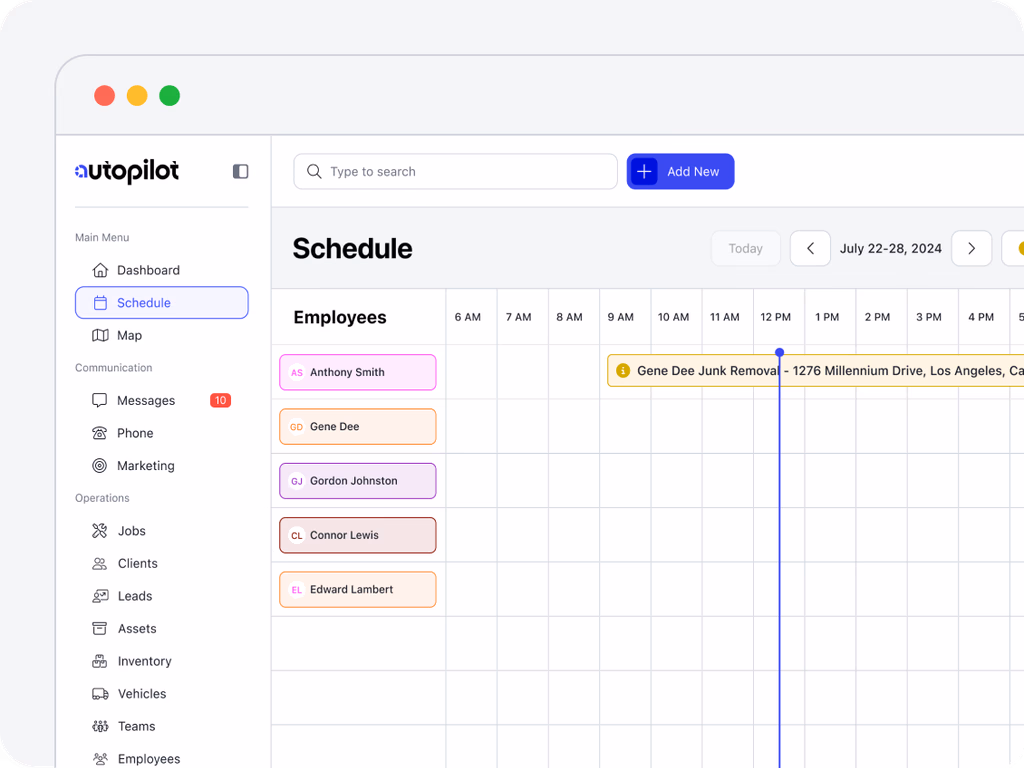Image resolution: width=1024 pixels, height=768 pixels.
Task: Open Jobs using the tools icon
Action: click(100, 531)
